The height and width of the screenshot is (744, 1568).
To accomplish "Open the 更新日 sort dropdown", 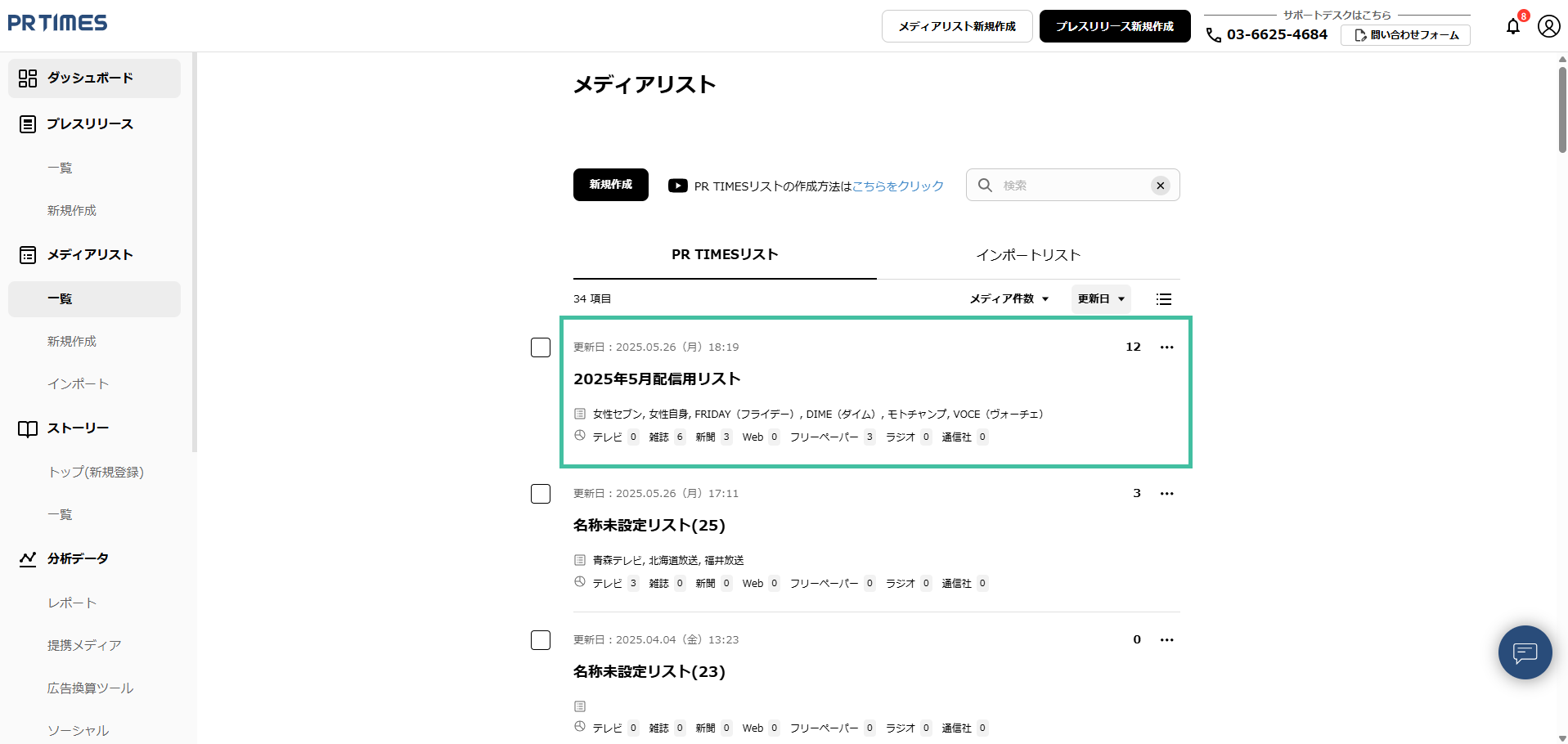I will click(1101, 299).
